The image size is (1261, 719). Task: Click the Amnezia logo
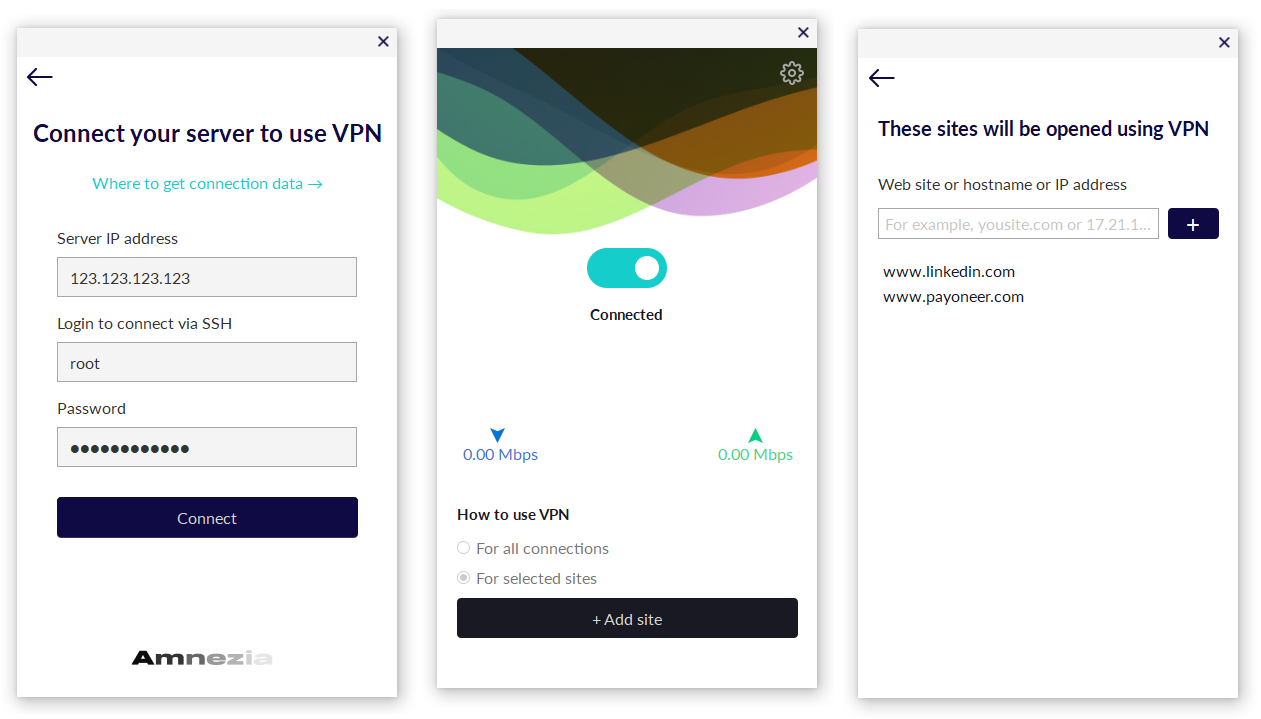(x=202, y=658)
